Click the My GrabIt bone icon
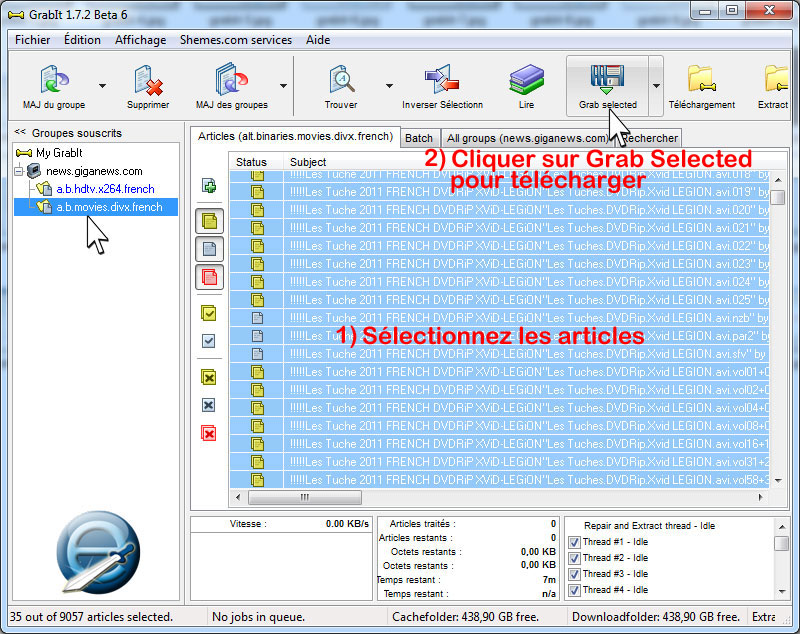The width and height of the screenshot is (800, 634). pos(24,153)
